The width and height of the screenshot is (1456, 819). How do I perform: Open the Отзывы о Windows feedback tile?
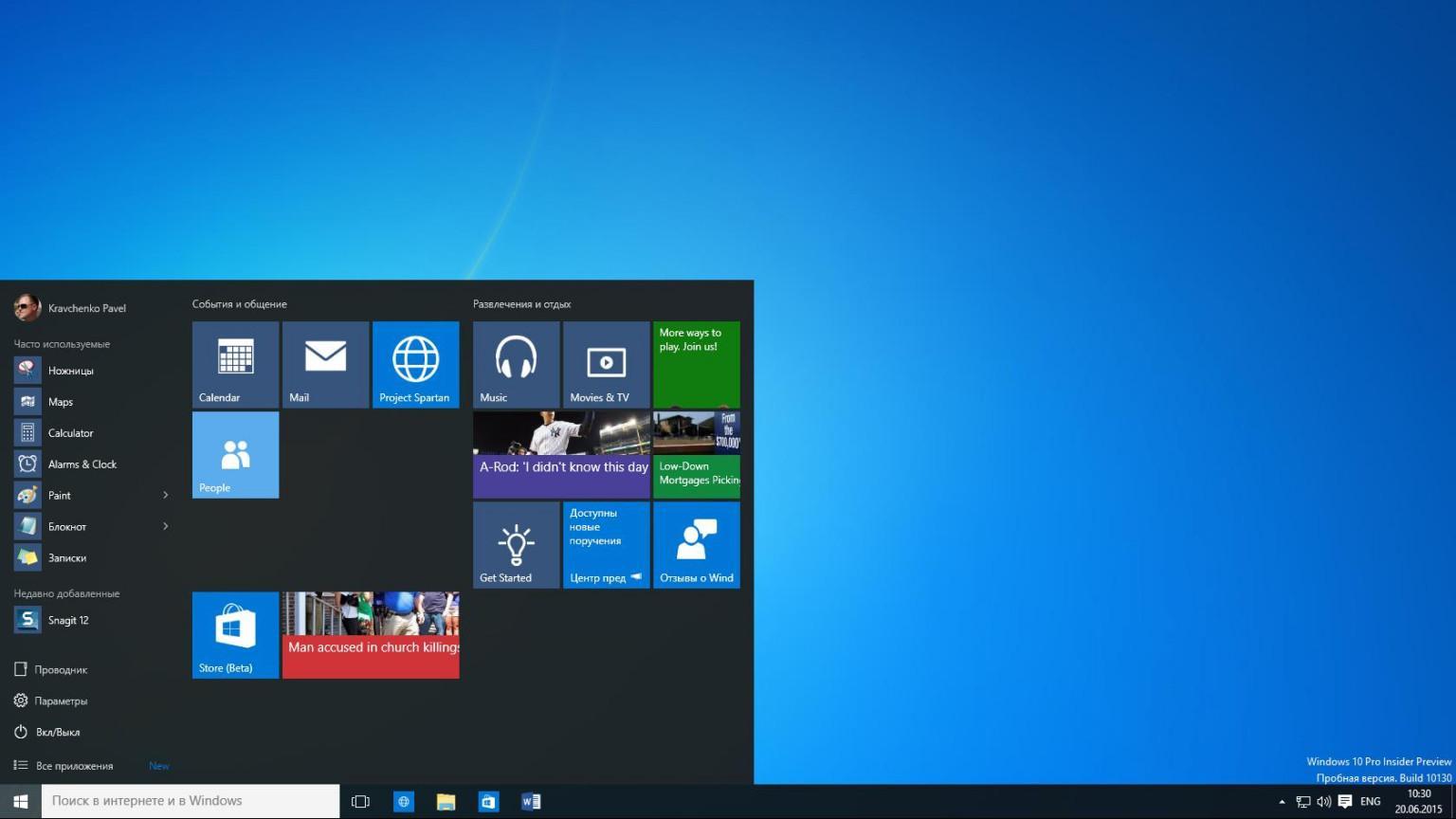696,545
